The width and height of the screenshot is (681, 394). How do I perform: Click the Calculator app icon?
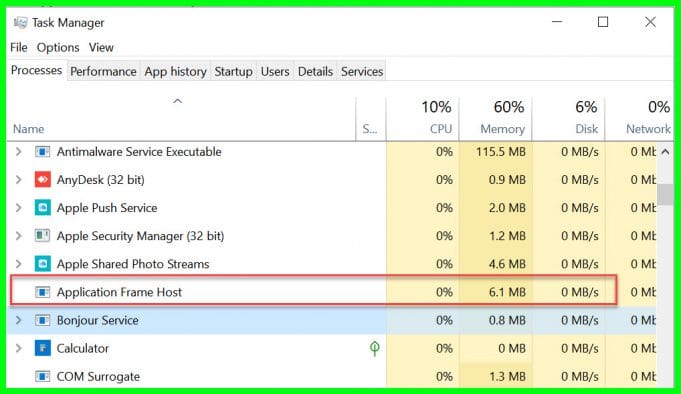pos(43,348)
